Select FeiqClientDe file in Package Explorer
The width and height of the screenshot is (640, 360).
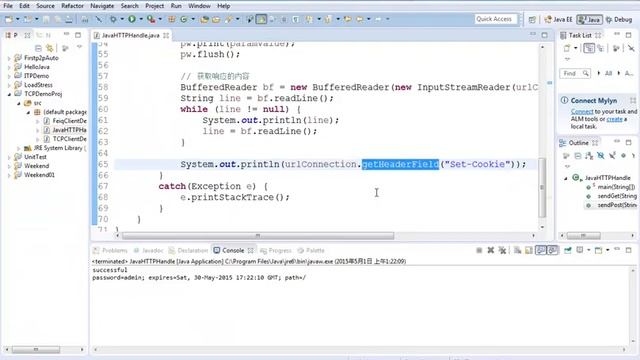(x=65, y=121)
